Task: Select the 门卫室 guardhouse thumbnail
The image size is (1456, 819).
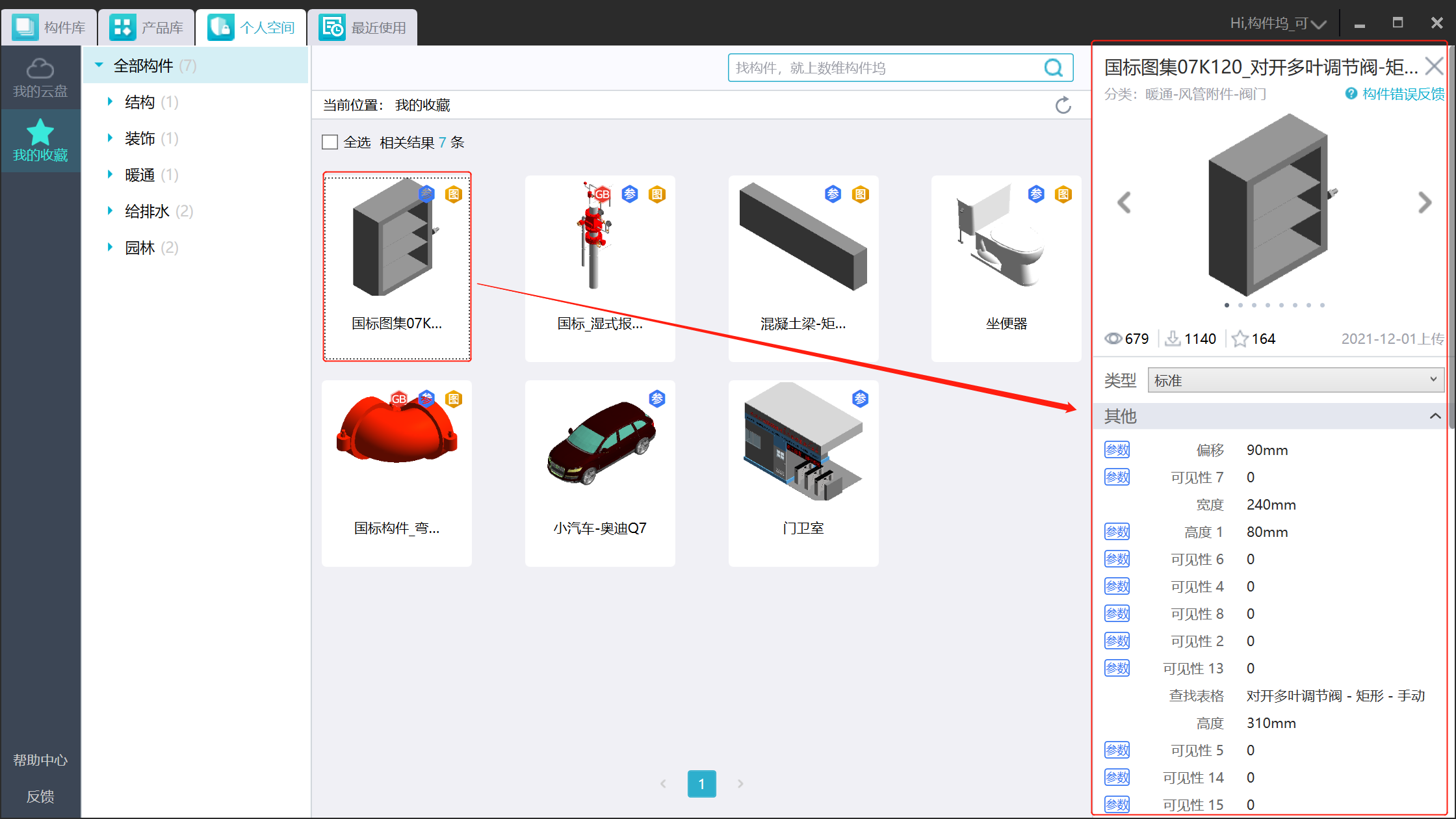Action: click(x=803, y=441)
